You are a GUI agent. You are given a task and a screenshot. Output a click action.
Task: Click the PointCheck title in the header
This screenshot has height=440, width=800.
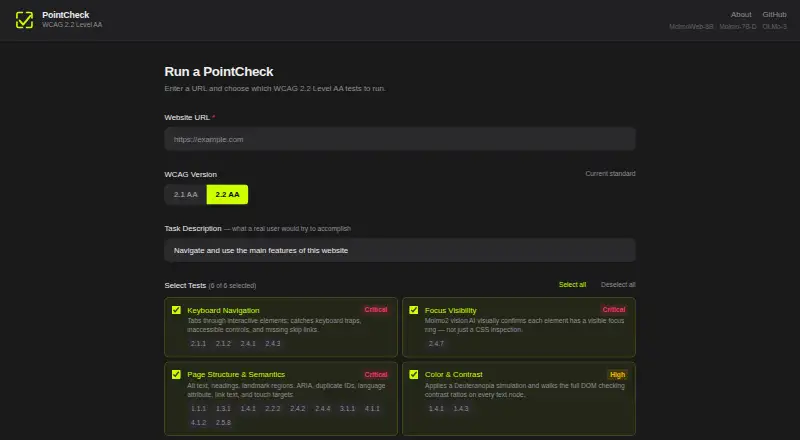pyautogui.click(x=65, y=15)
